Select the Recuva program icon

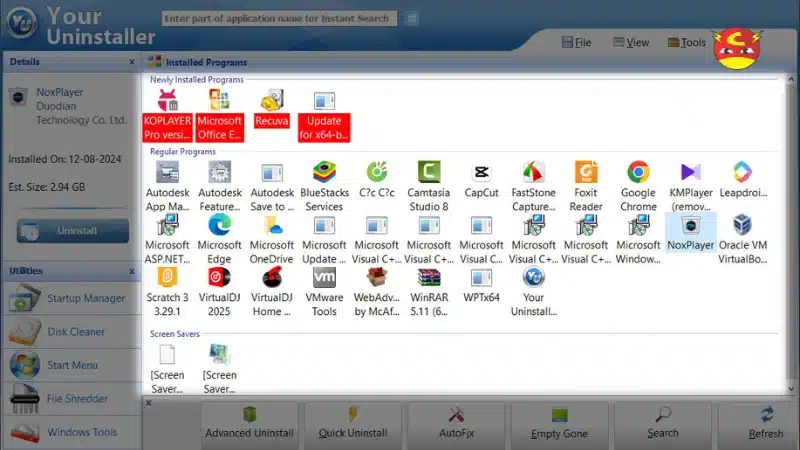coord(272,100)
